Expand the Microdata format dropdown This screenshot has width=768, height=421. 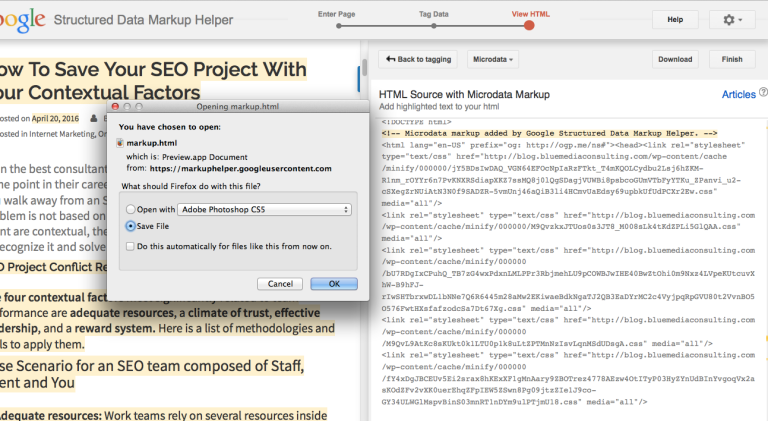click(497, 59)
